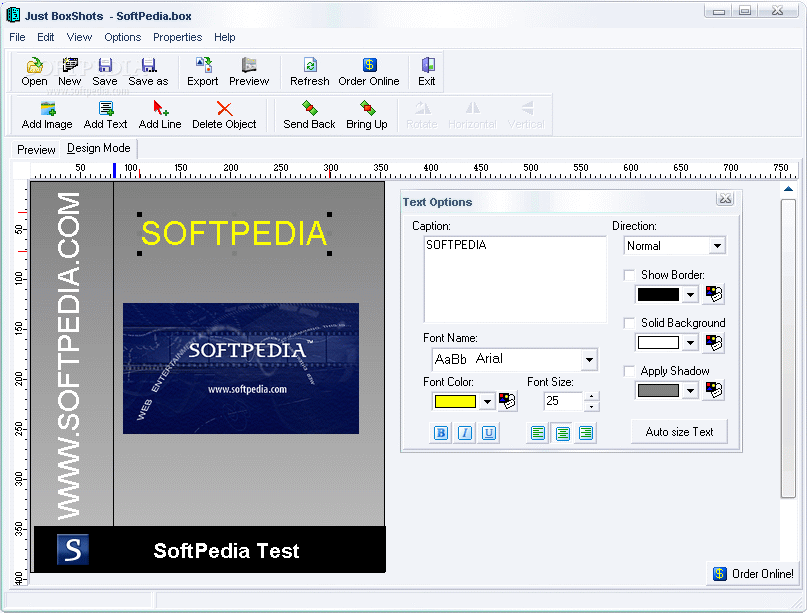The width and height of the screenshot is (807, 613).
Task: Click the white solid background swatch
Action: click(658, 343)
